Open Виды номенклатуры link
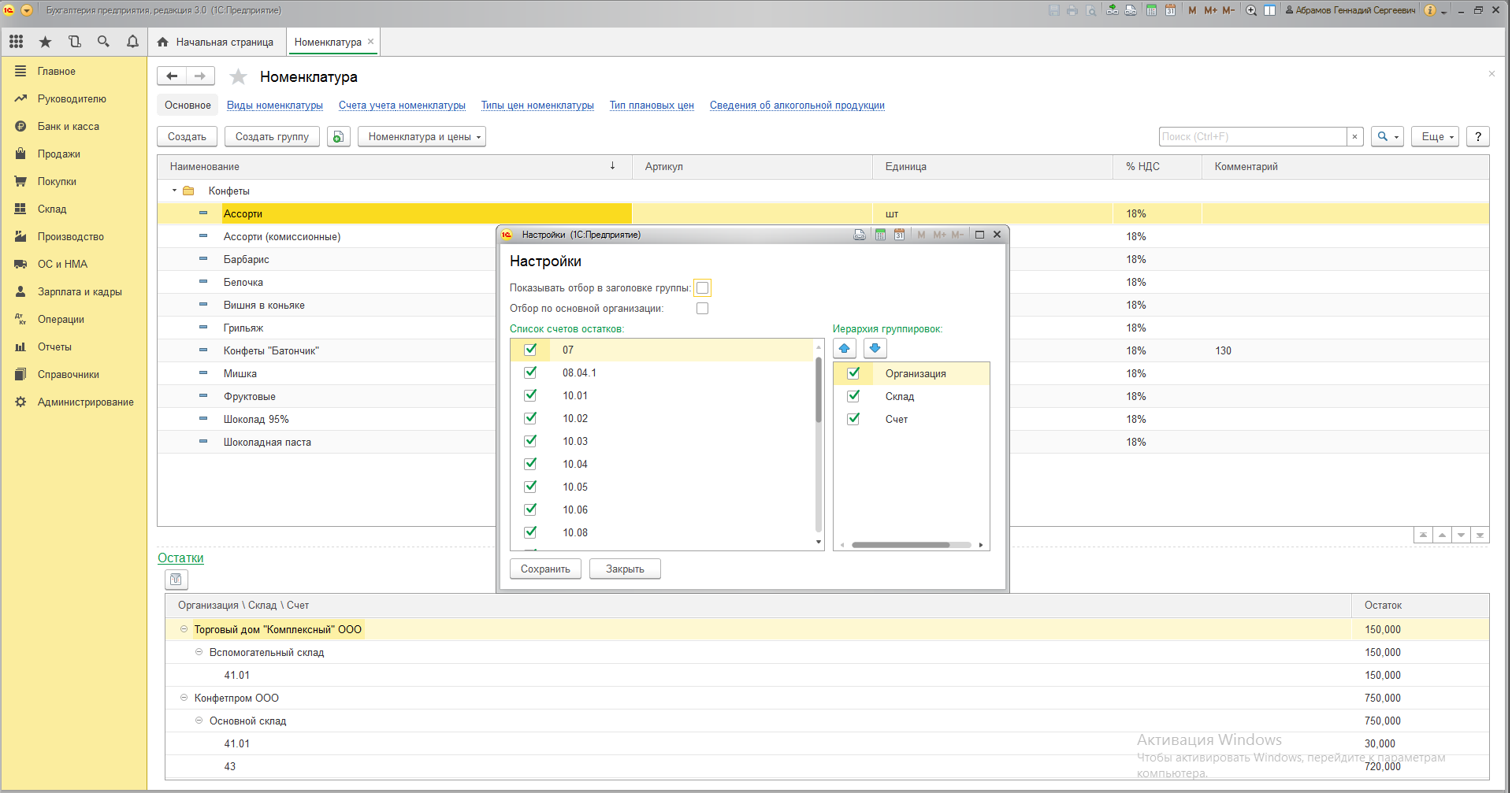The image size is (1512, 793). point(275,105)
